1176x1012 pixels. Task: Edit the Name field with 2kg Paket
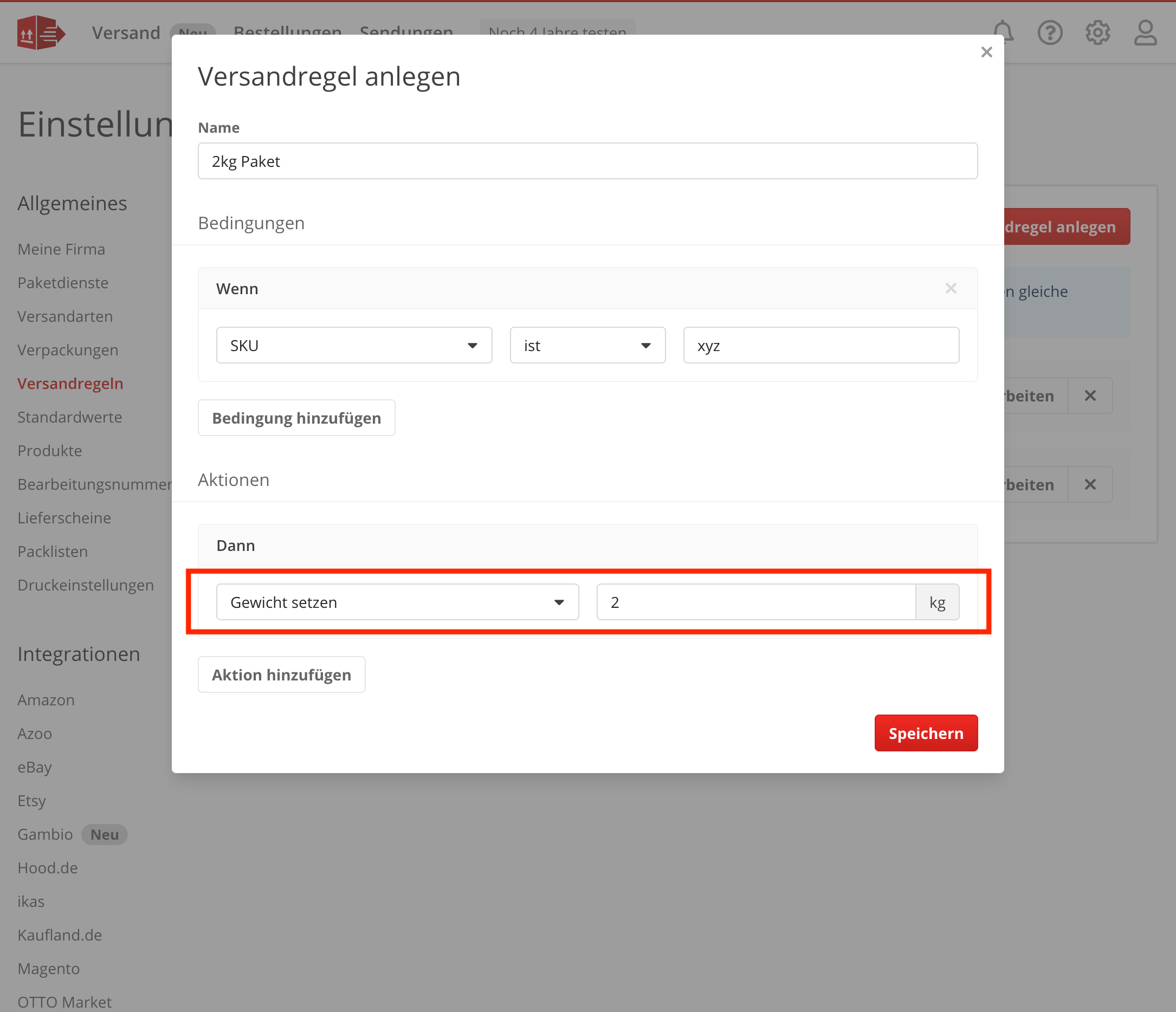coord(587,161)
